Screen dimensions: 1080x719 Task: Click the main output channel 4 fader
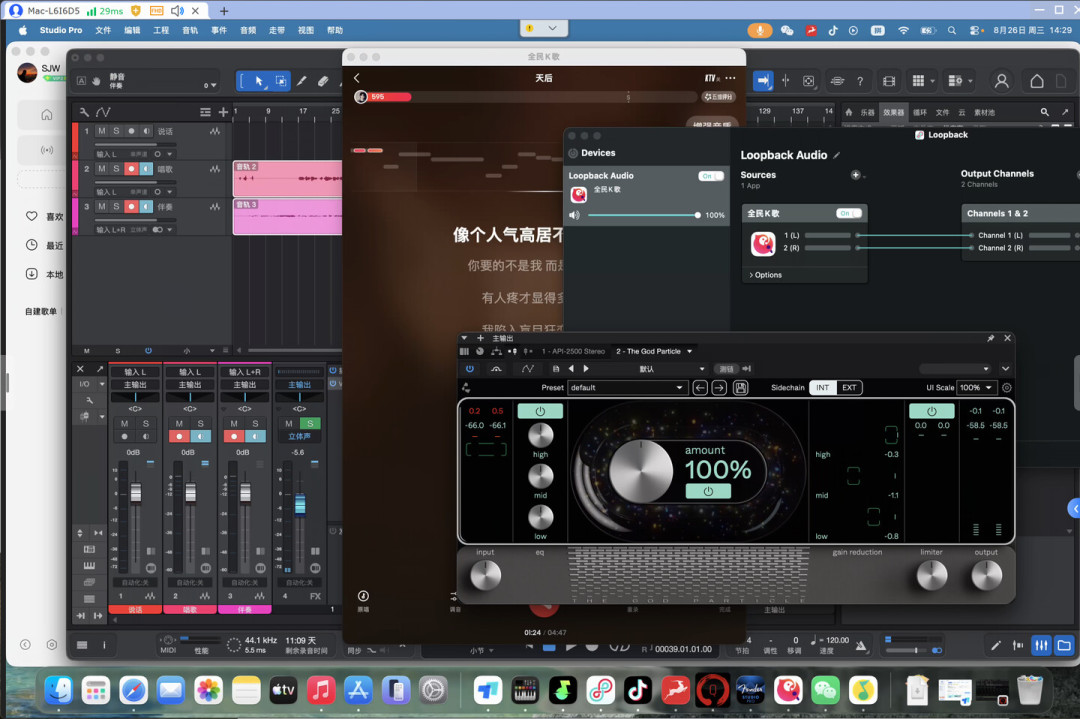click(300, 503)
